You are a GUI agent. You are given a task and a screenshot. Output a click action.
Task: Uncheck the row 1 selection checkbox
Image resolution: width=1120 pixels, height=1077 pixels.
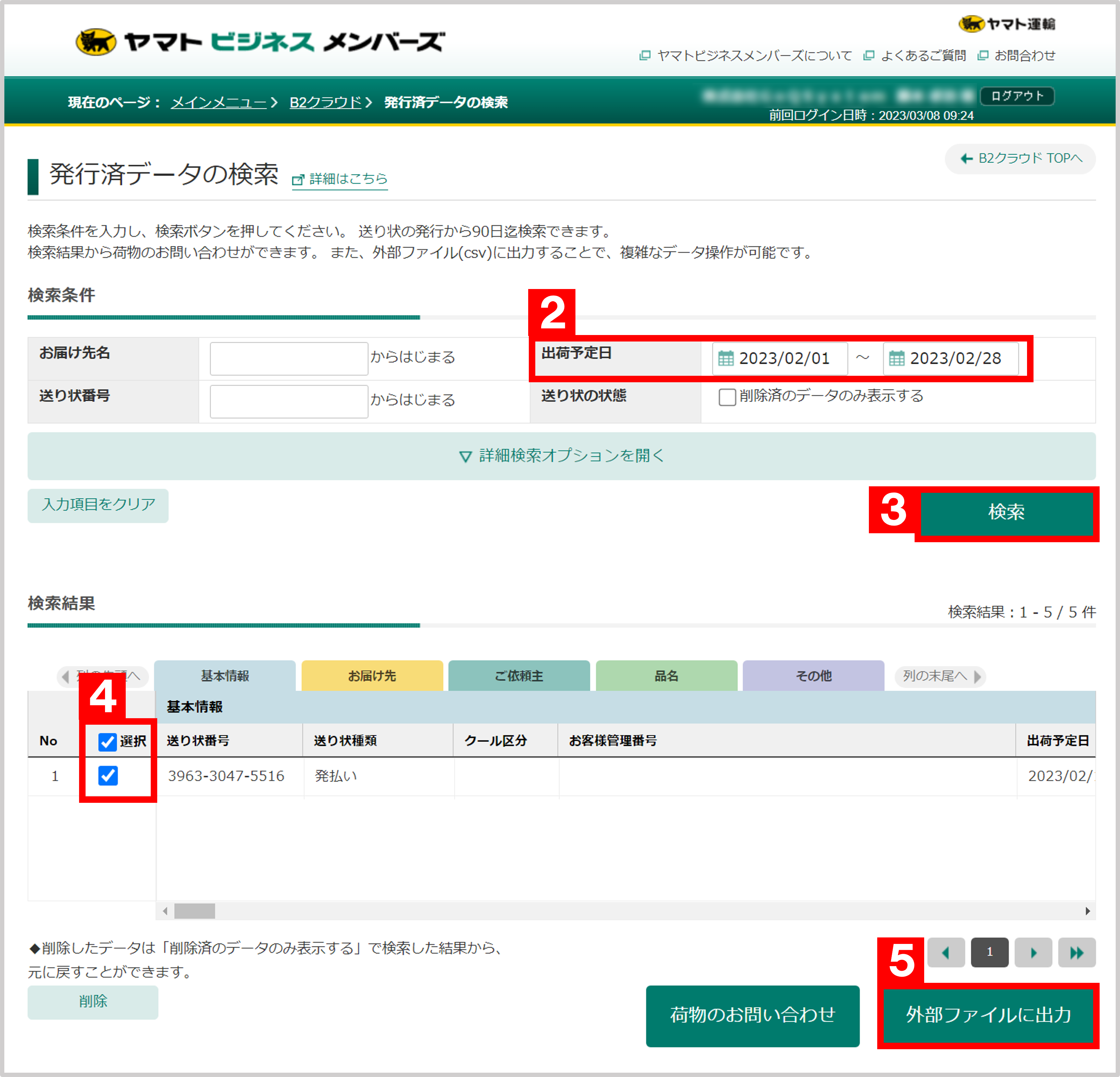(x=108, y=775)
